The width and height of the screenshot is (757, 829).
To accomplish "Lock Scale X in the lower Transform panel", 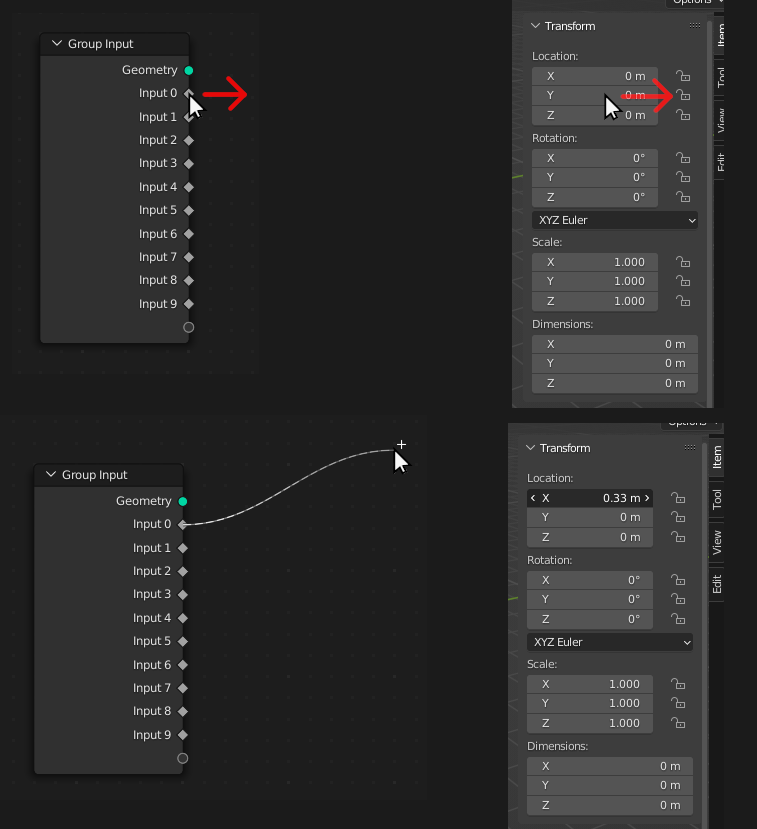I will coord(678,684).
